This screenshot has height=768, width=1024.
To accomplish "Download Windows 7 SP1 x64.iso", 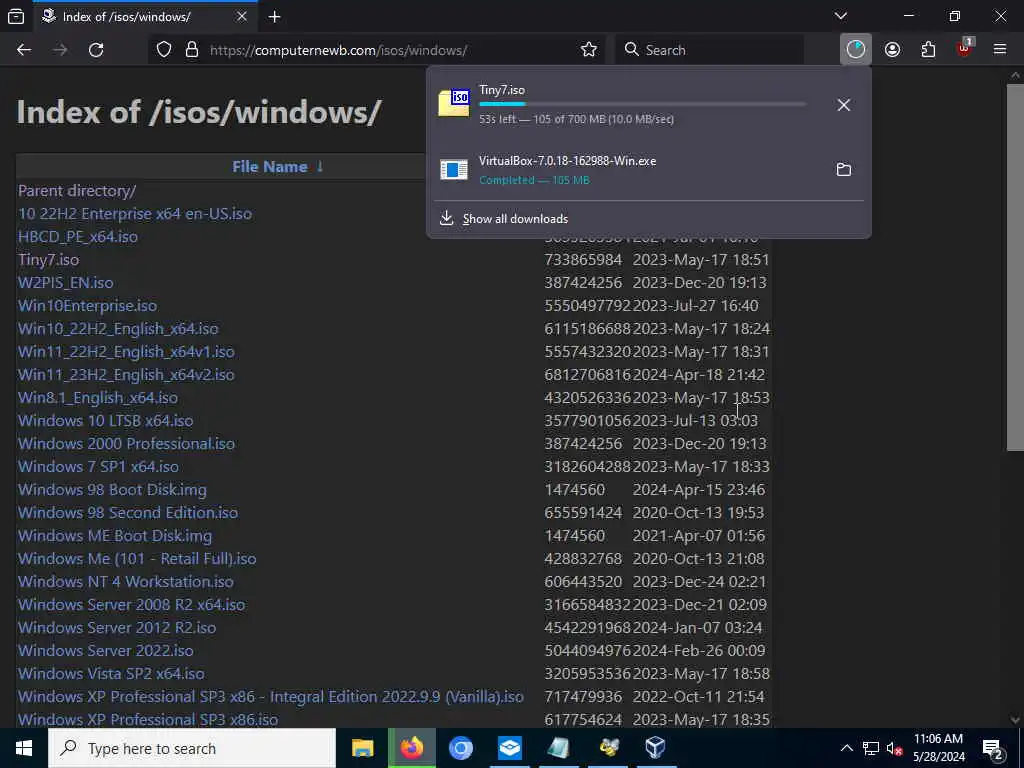I will tap(99, 466).
